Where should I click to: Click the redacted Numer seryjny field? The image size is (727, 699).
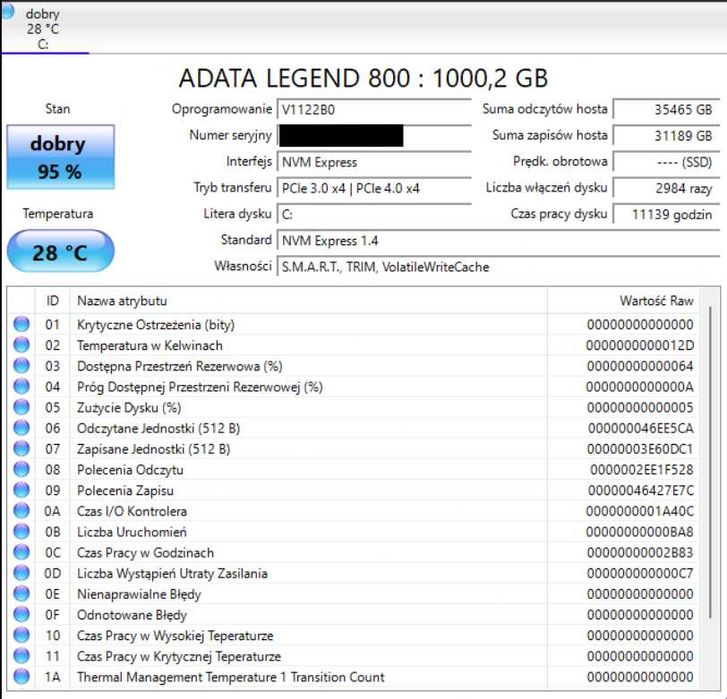[x=374, y=136]
